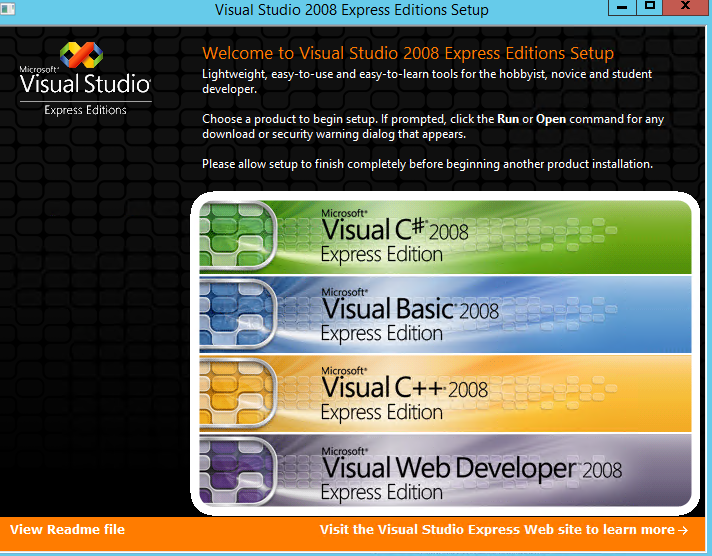Click the green Visual C# tile icon
The width and height of the screenshot is (712, 556).
point(237,235)
